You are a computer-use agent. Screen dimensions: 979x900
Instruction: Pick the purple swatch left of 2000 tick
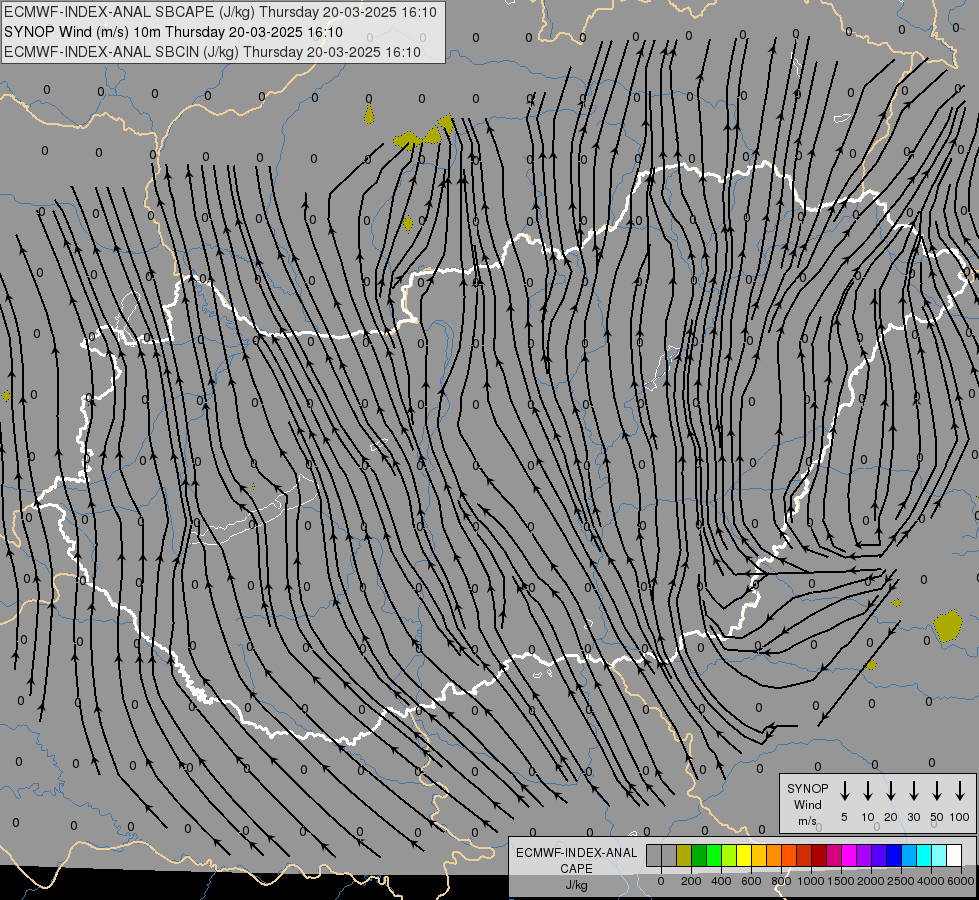[864, 856]
